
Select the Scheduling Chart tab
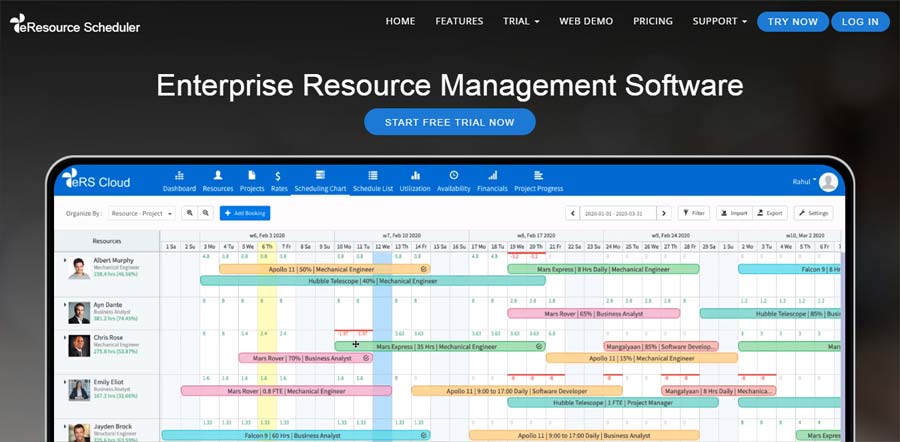pyautogui.click(x=320, y=181)
